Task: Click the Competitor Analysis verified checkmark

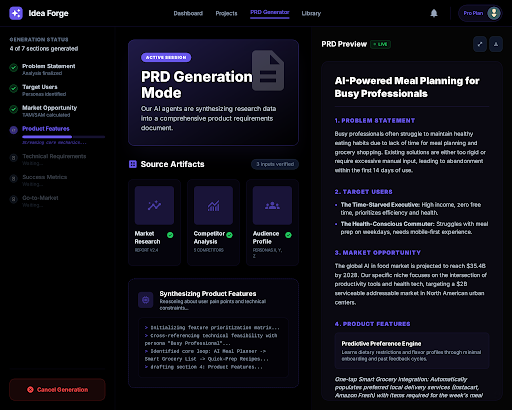Action: pyautogui.click(x=229, y=235)
